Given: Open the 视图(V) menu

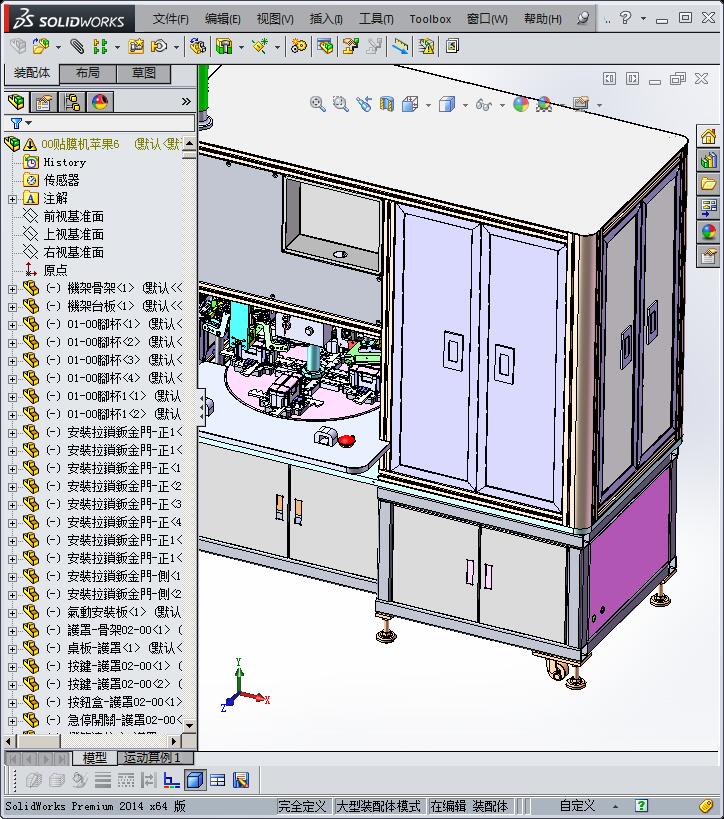Looking at the screenshot, I should coord(275,19).
